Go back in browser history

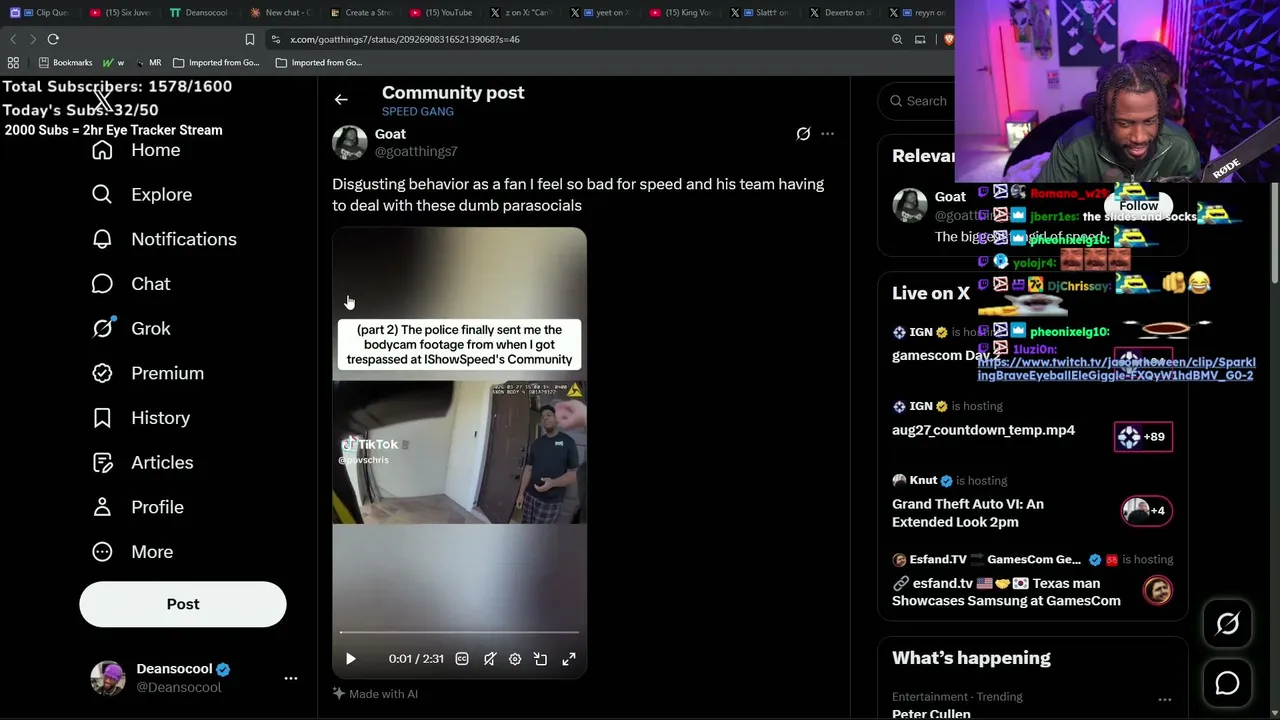(x=13, y=39)
